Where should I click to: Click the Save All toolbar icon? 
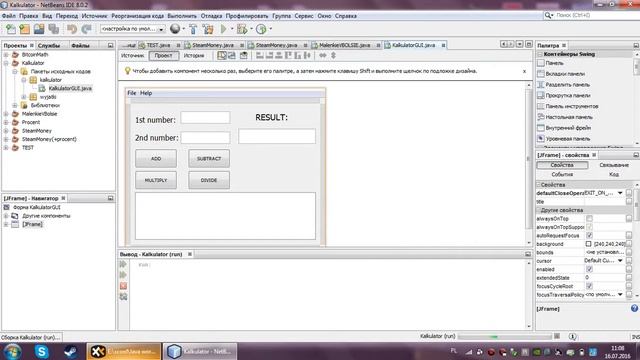53,29
